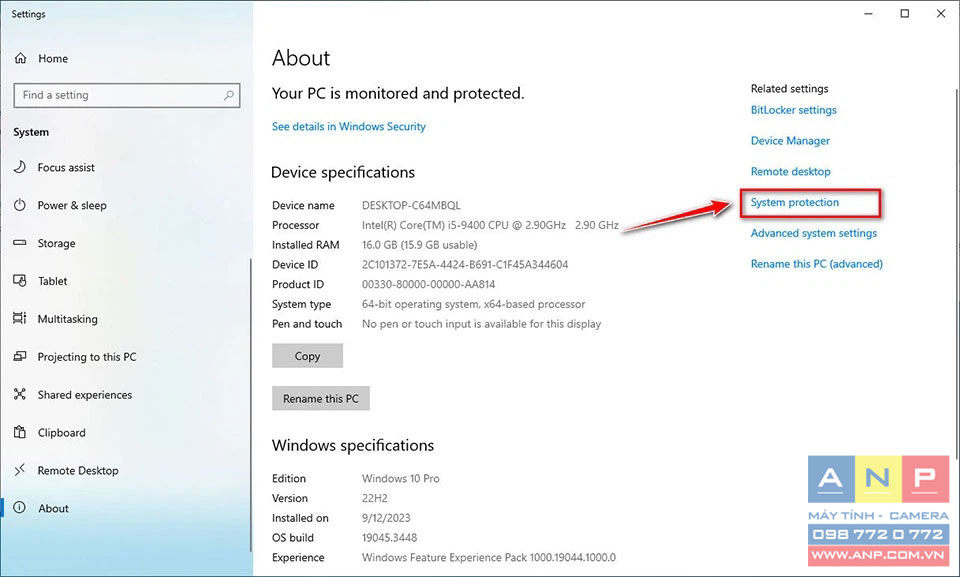Click the Tablet icon in sidebar
This screenshot has width=960, height=577.
(20, 281)
